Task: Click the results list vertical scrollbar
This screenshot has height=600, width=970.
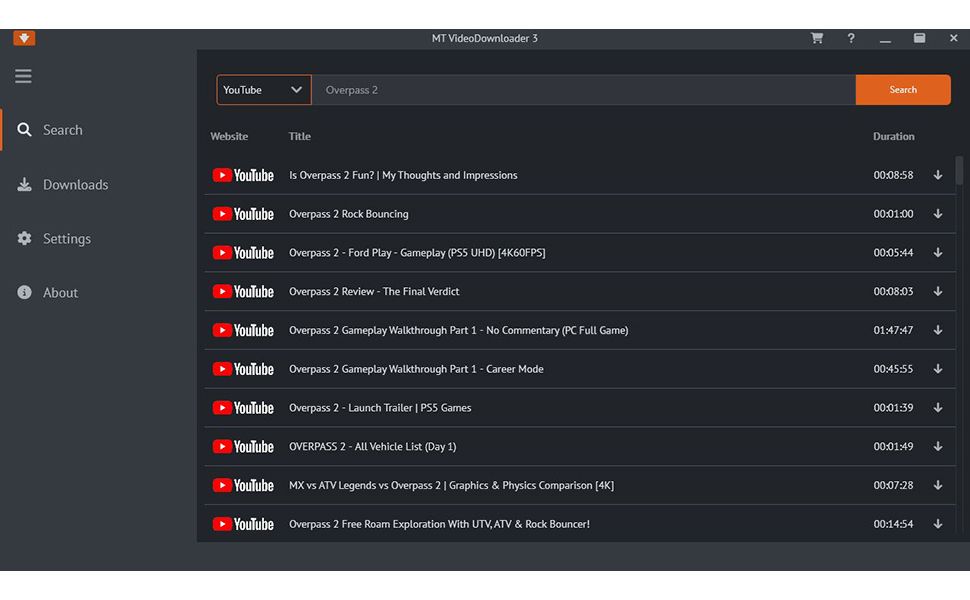Action: (x=959, y=171)
